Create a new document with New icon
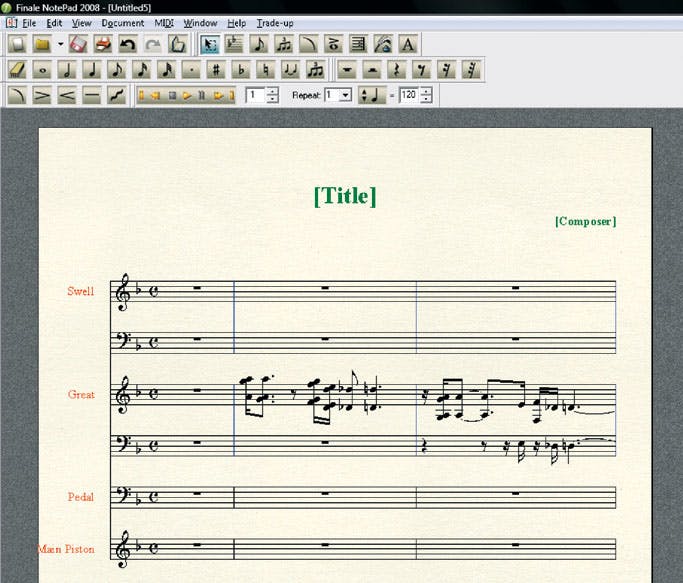683x583 pixels. point(17,44)
